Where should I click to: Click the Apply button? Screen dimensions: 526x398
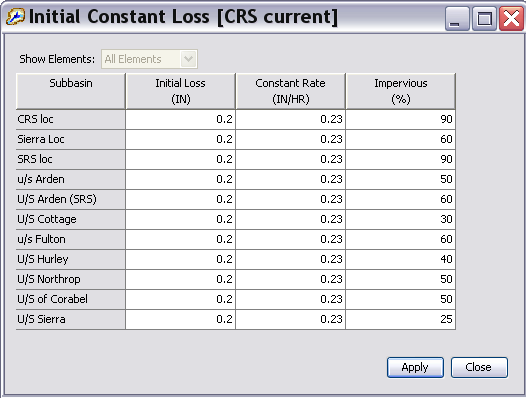coord(415,367)
